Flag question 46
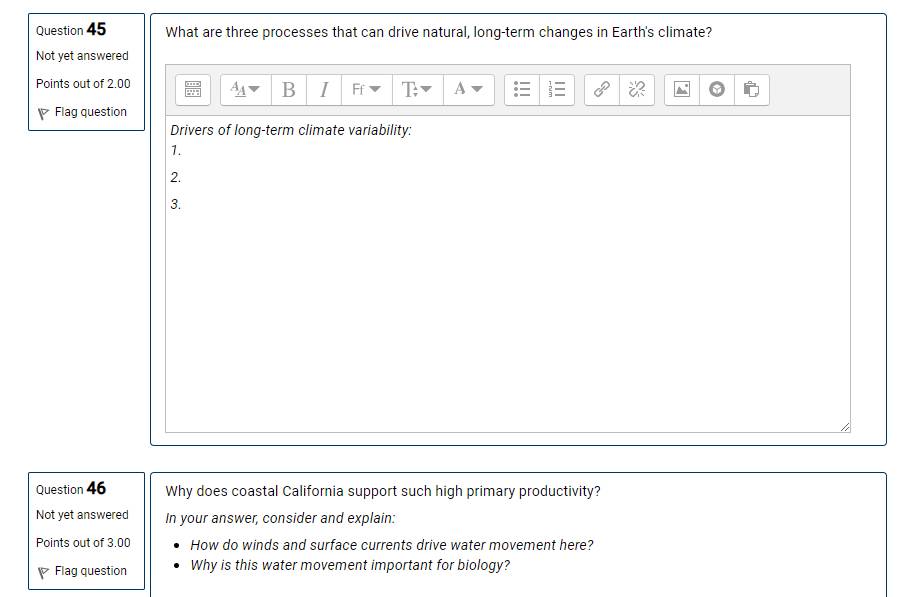917x597 pixels. point(82,571)
